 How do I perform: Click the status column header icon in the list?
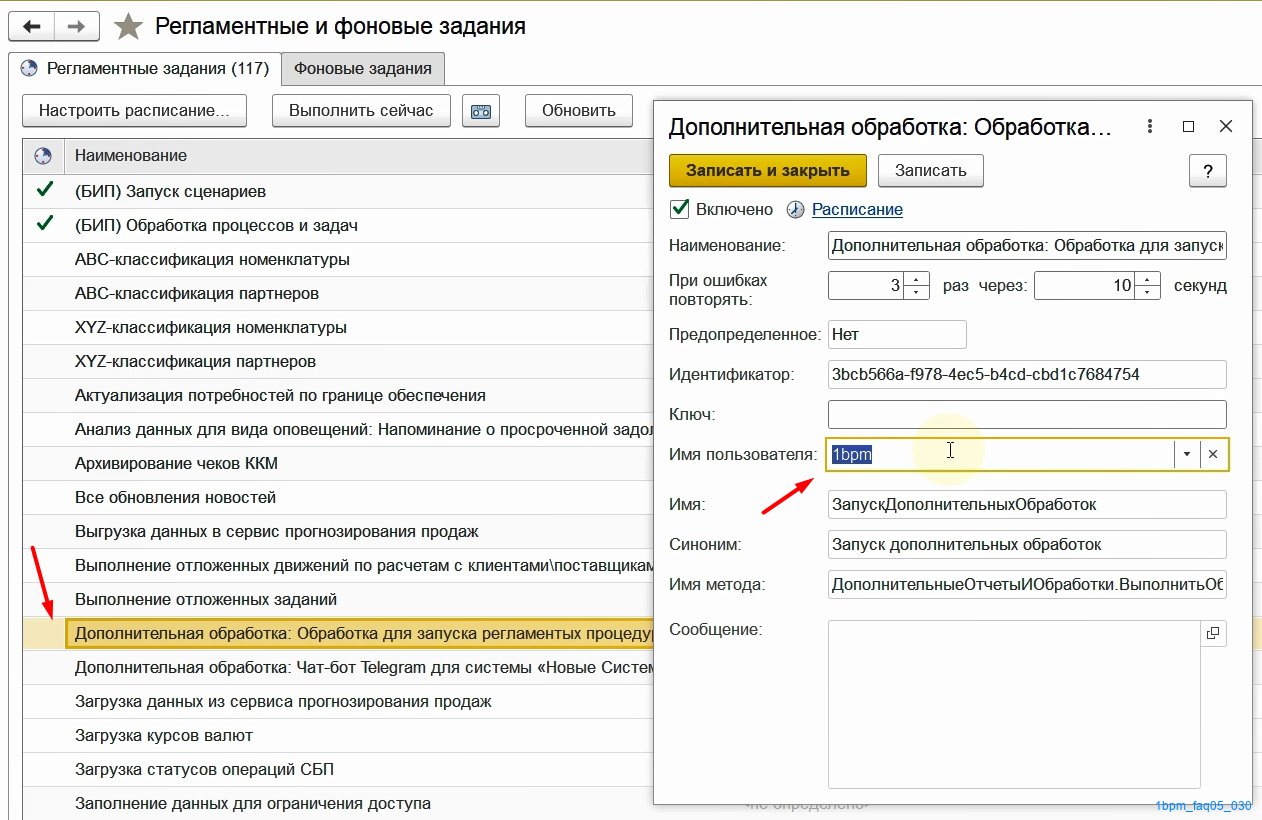(43, 156)
